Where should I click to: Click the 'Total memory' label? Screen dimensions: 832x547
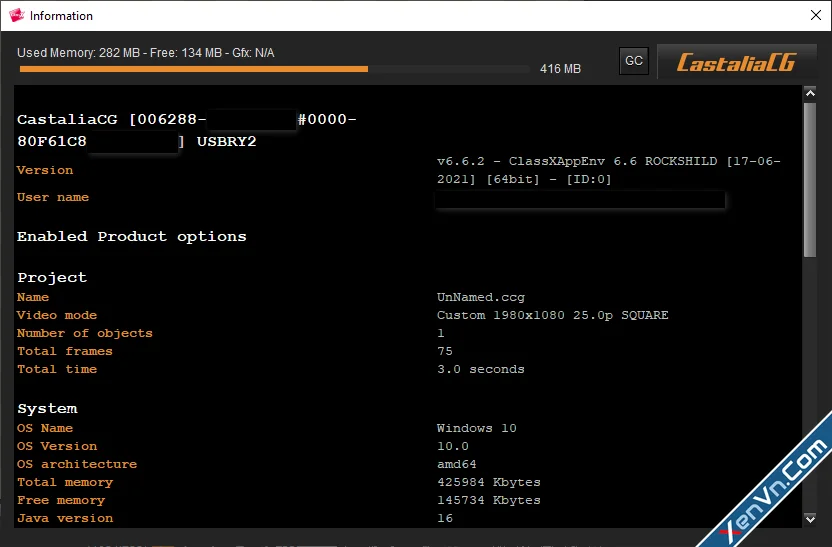65,482
